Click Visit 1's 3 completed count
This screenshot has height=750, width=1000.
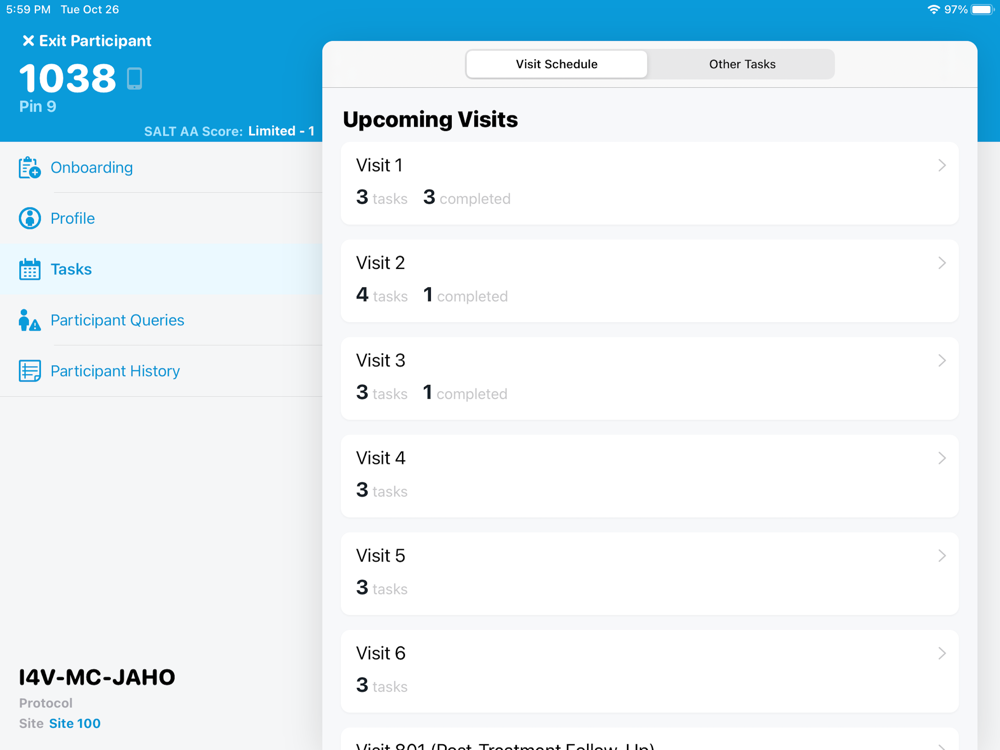467,198
